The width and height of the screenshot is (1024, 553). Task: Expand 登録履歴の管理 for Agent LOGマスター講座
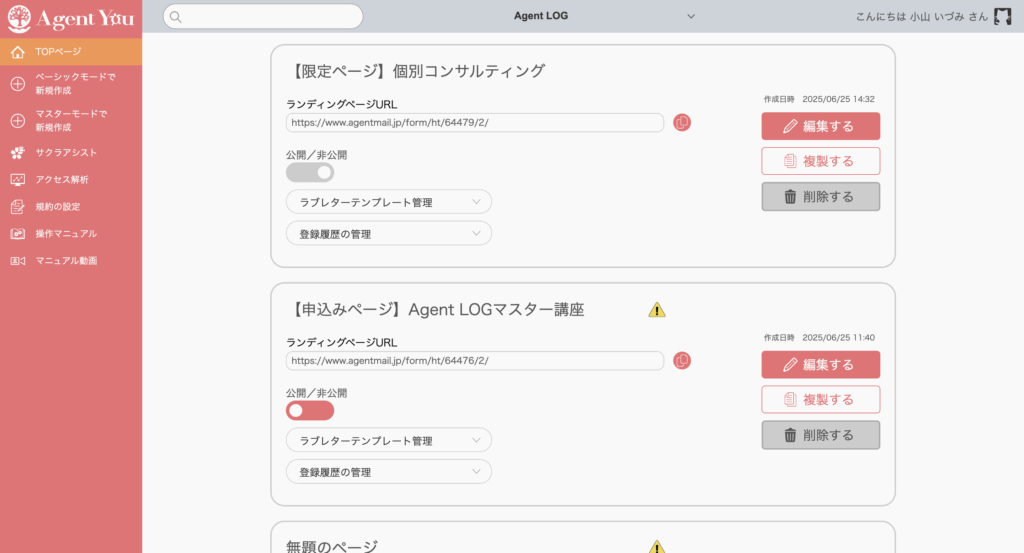coord(389,472)
